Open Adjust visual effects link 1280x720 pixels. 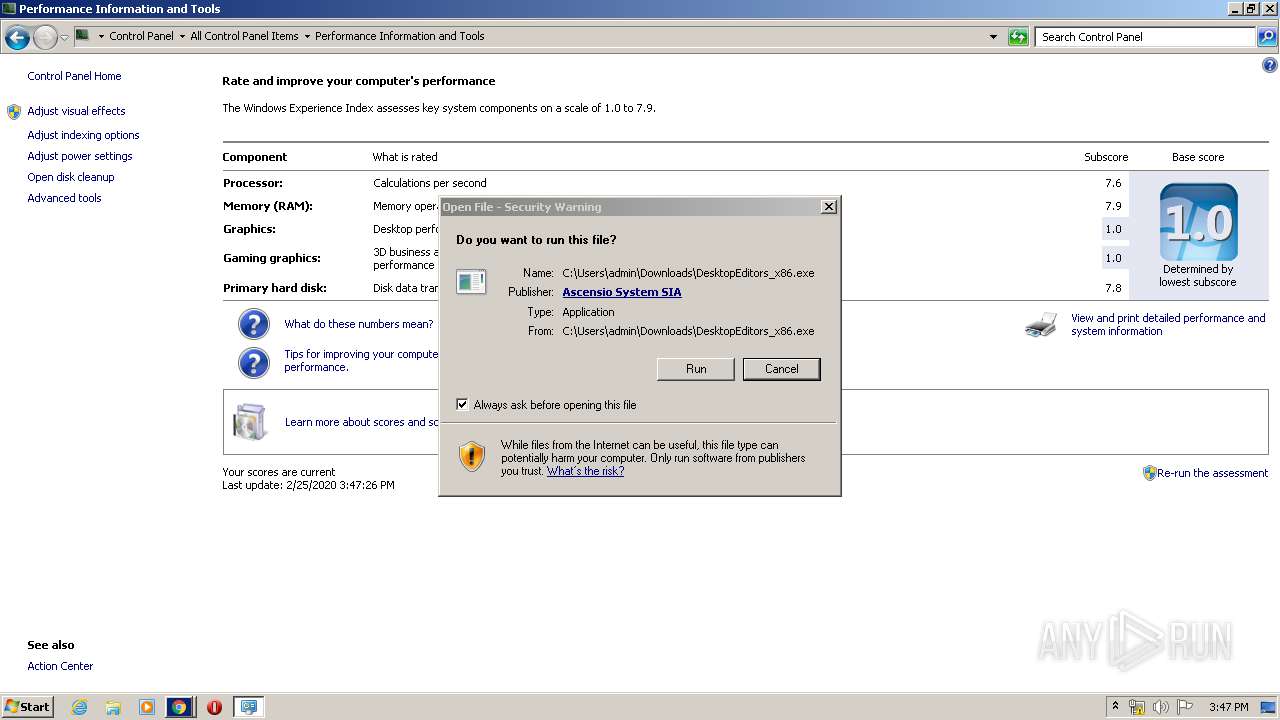point(76,111)
